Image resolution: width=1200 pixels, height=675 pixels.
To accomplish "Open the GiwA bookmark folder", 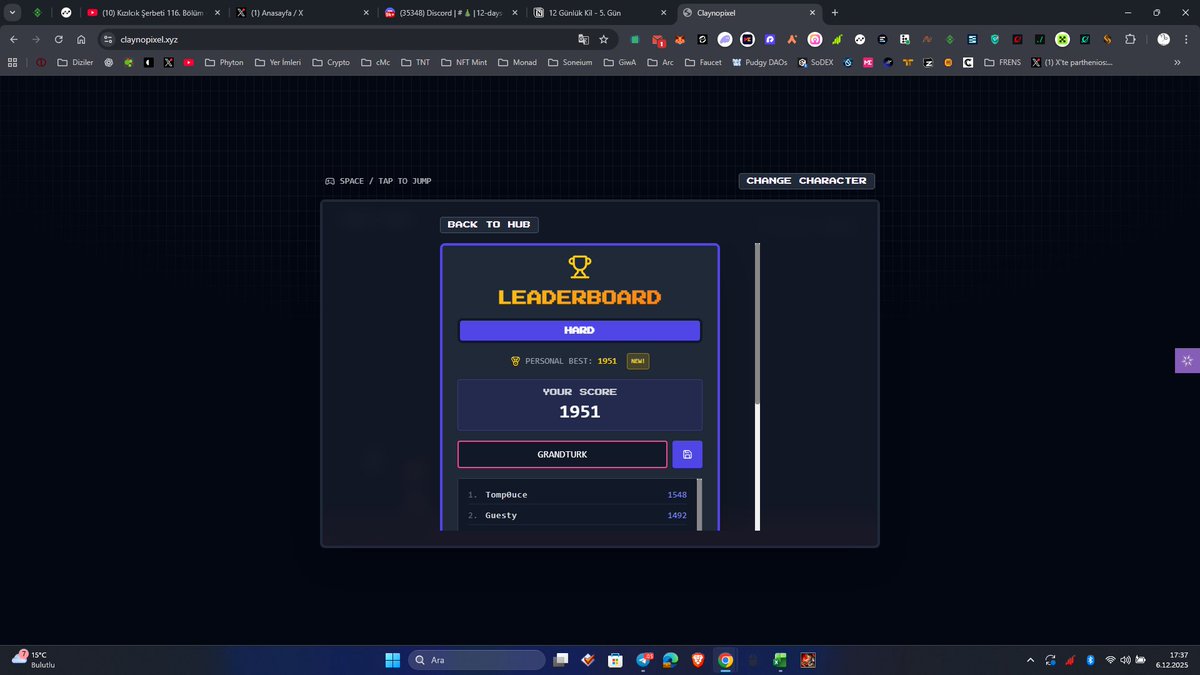I will pyautogui.click(x=620, y=62).
